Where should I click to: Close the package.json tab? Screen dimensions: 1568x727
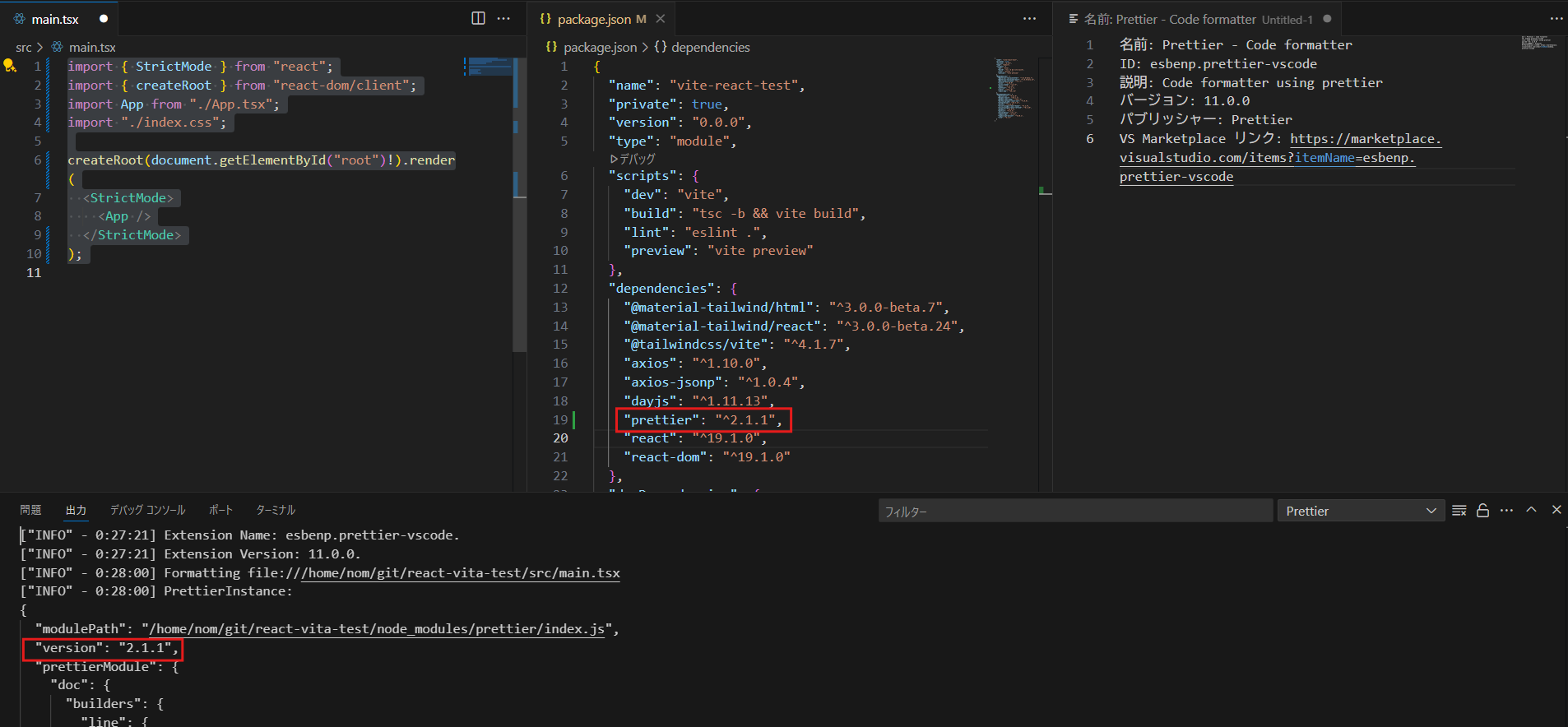pos(661,18)
